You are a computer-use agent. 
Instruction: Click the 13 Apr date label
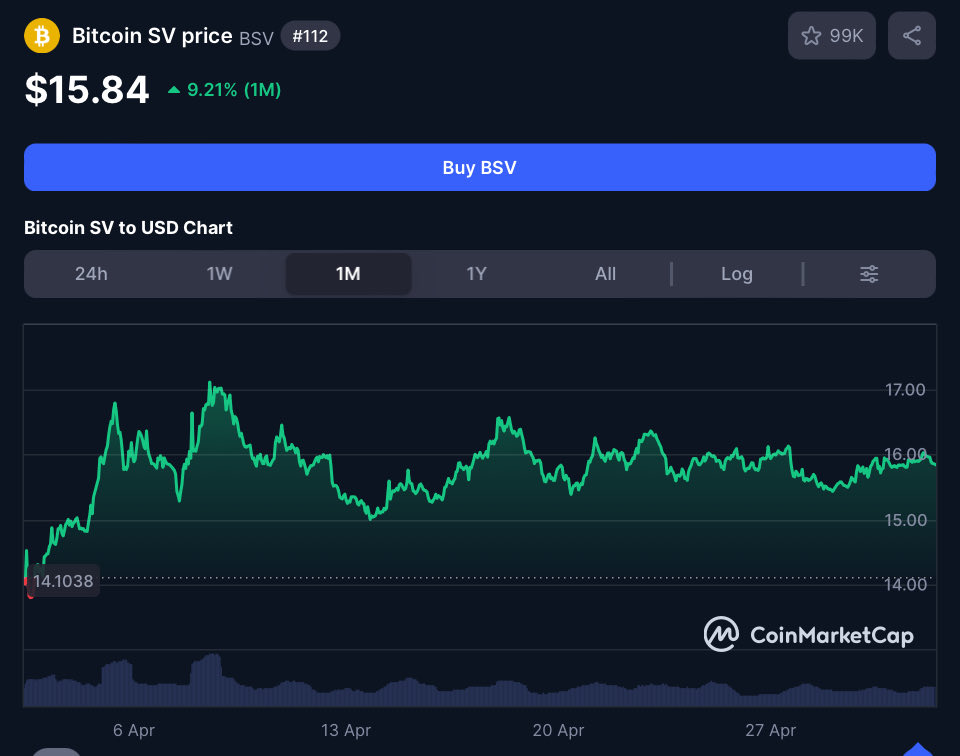click(346, 730)
